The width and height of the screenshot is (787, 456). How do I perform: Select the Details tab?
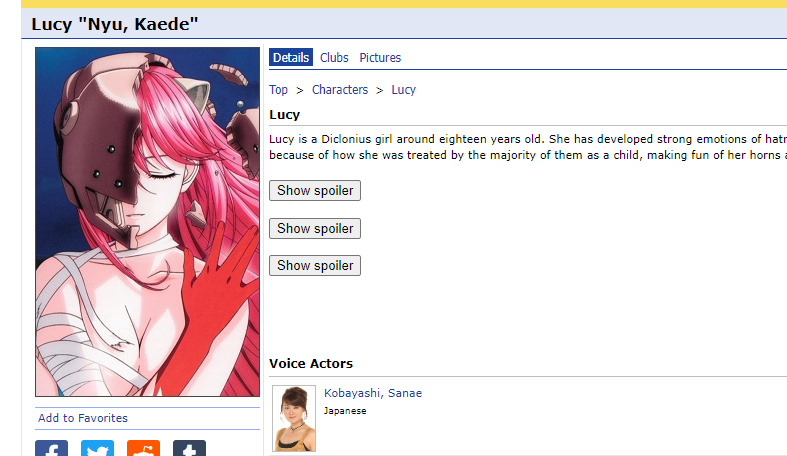click(x=291, y=58)
